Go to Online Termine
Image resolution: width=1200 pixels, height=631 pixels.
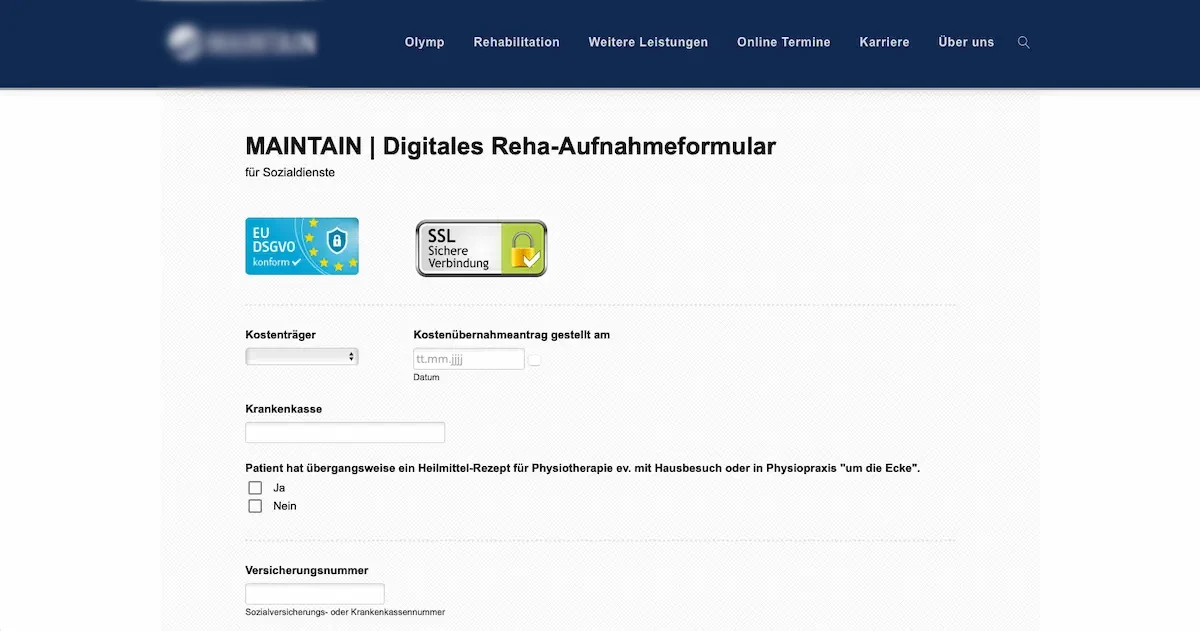pos(784,42)
